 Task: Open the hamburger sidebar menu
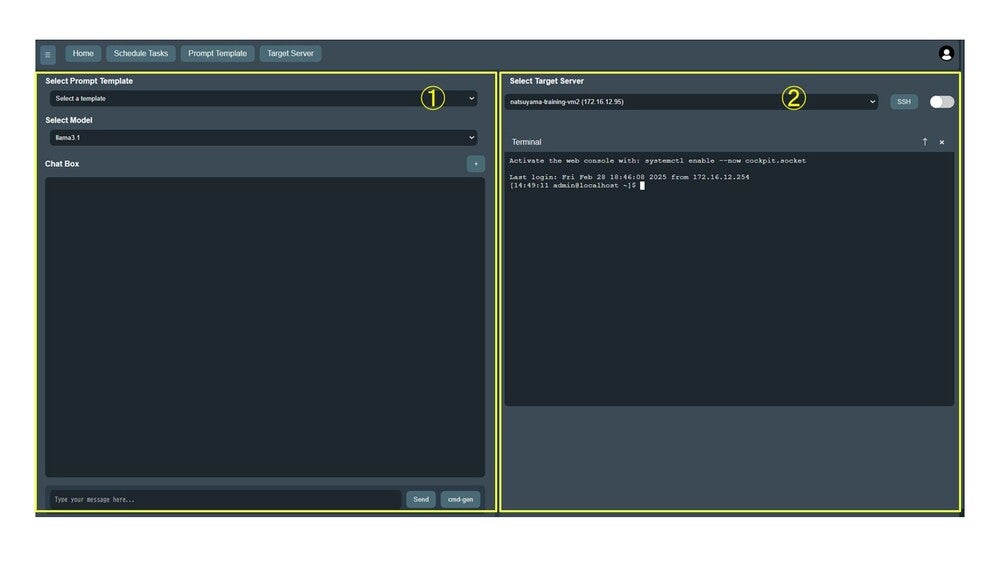48,55
